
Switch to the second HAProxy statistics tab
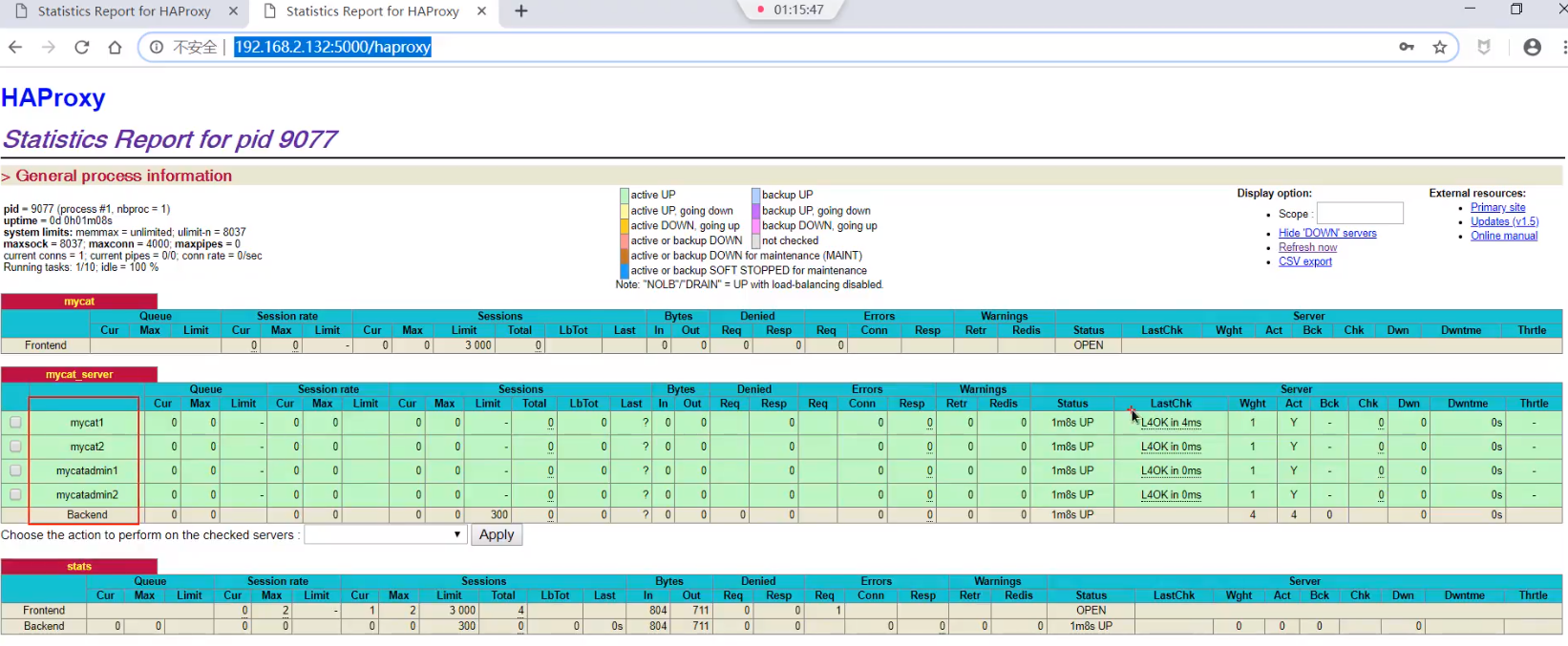click(x=372, y=11)
